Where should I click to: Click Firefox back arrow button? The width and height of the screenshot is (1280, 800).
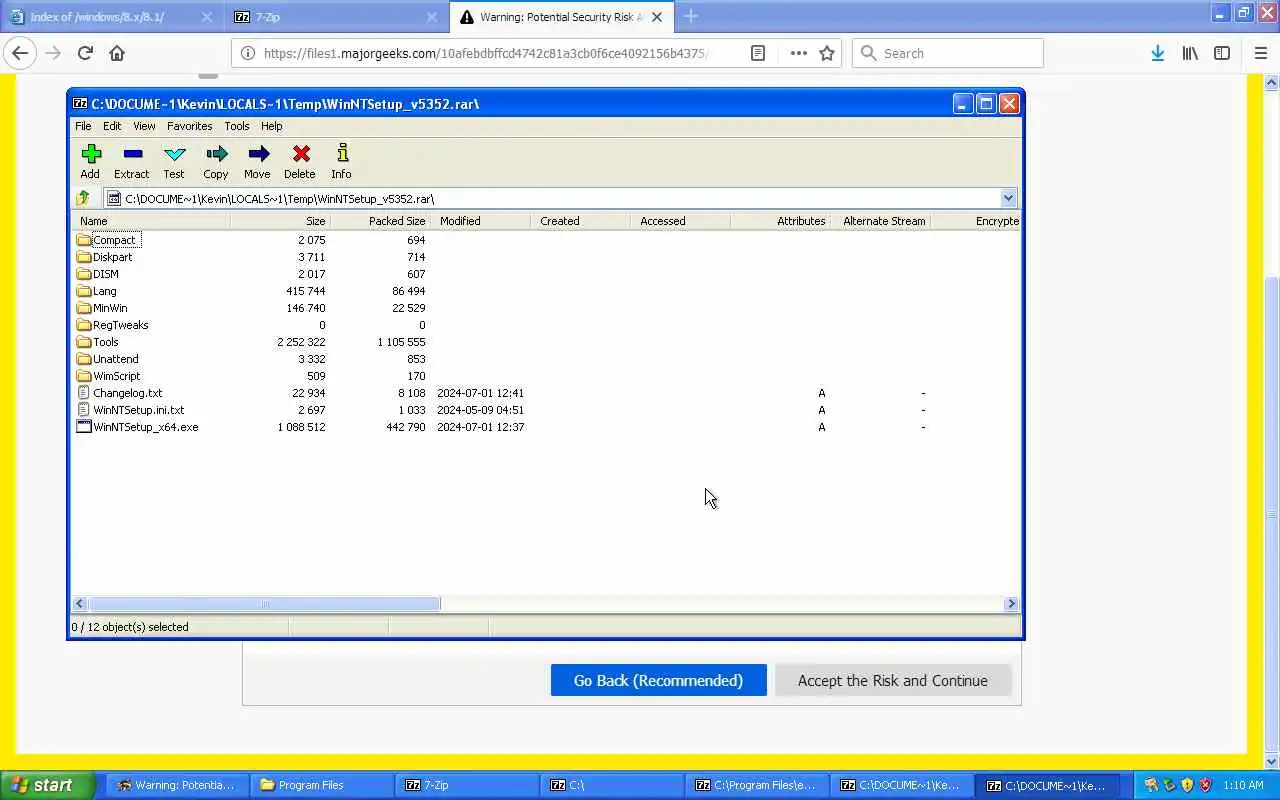(x=20, y=53)
